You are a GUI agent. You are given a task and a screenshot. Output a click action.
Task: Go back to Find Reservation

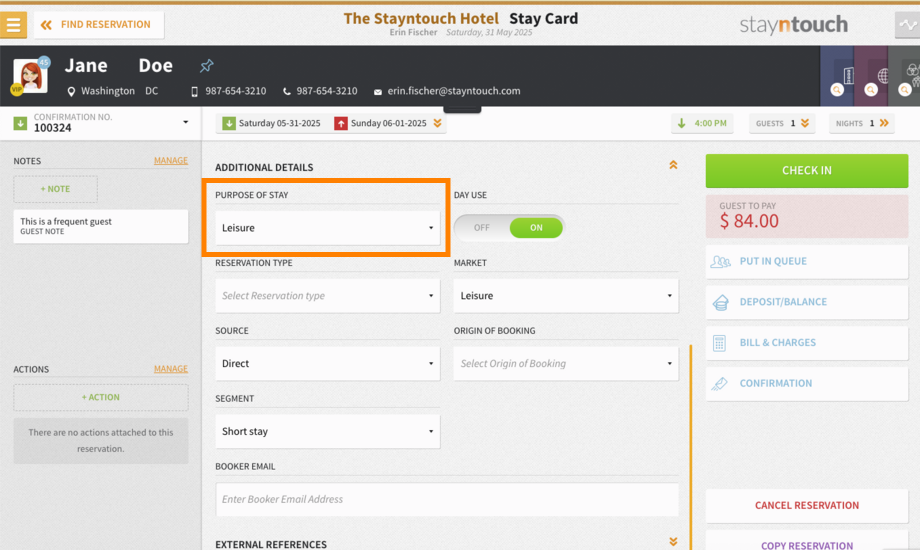99,25
